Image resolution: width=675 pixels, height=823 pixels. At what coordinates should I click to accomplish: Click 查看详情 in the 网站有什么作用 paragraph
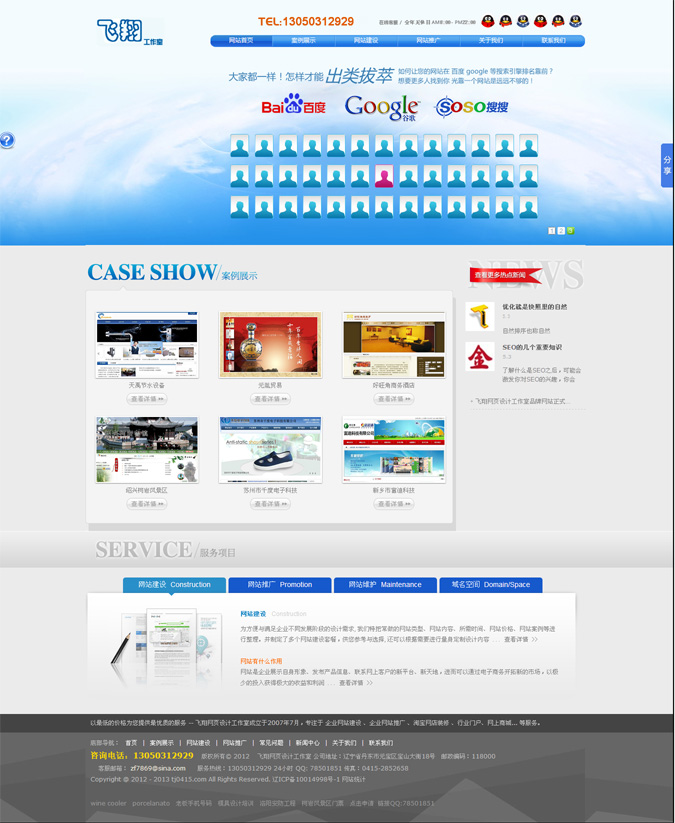(355, 683)
